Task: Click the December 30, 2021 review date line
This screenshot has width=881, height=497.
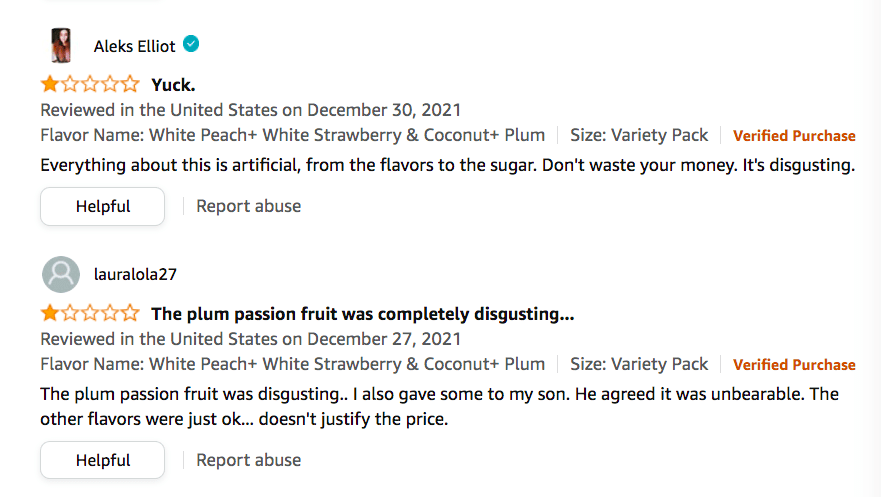Action: point(250,110)
